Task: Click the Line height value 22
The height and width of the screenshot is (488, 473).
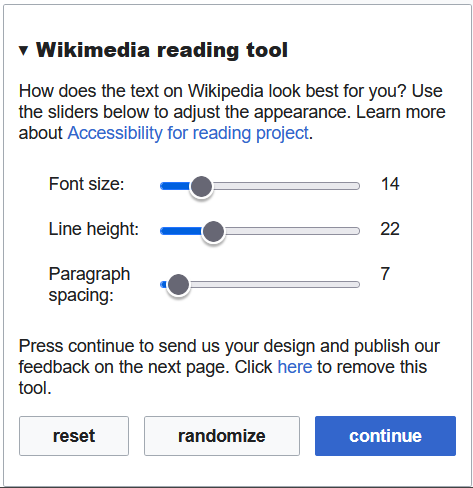Action: pyautogui.click(x=390, y=229)
